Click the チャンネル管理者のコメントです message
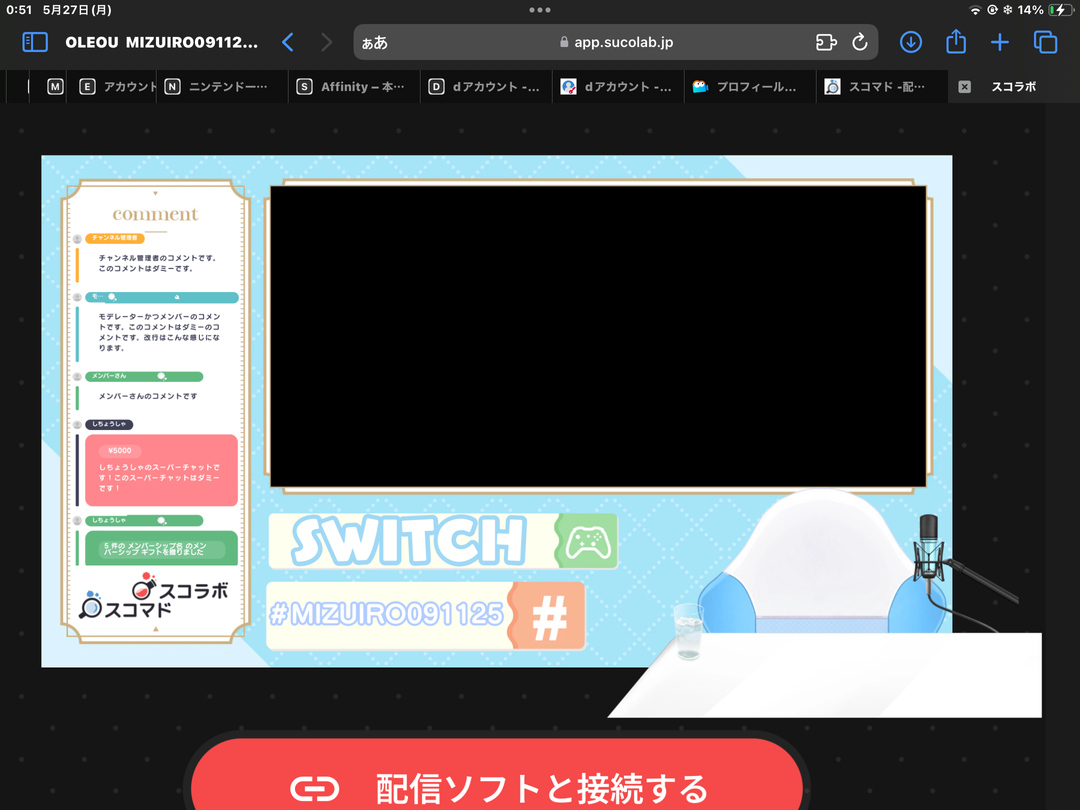 click(x=158, y=263)
